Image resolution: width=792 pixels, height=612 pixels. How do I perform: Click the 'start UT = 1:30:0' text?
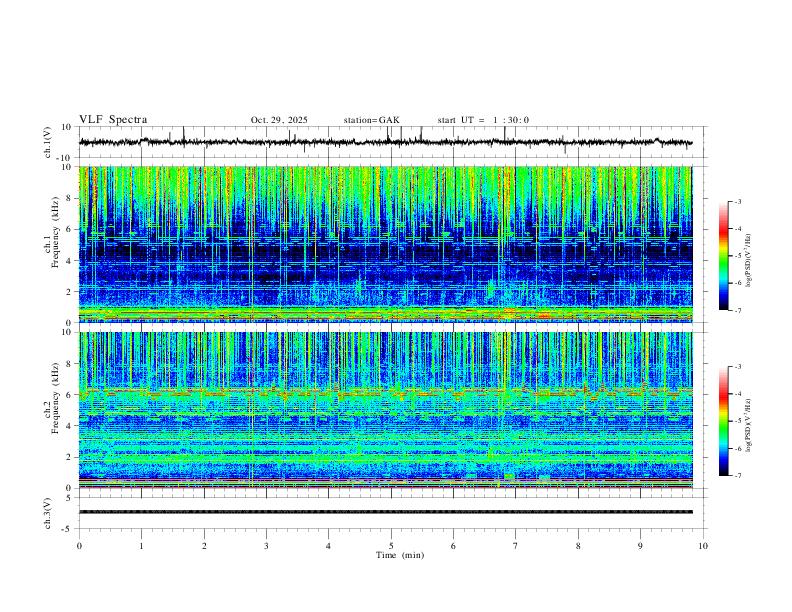[x=483, y=120]
